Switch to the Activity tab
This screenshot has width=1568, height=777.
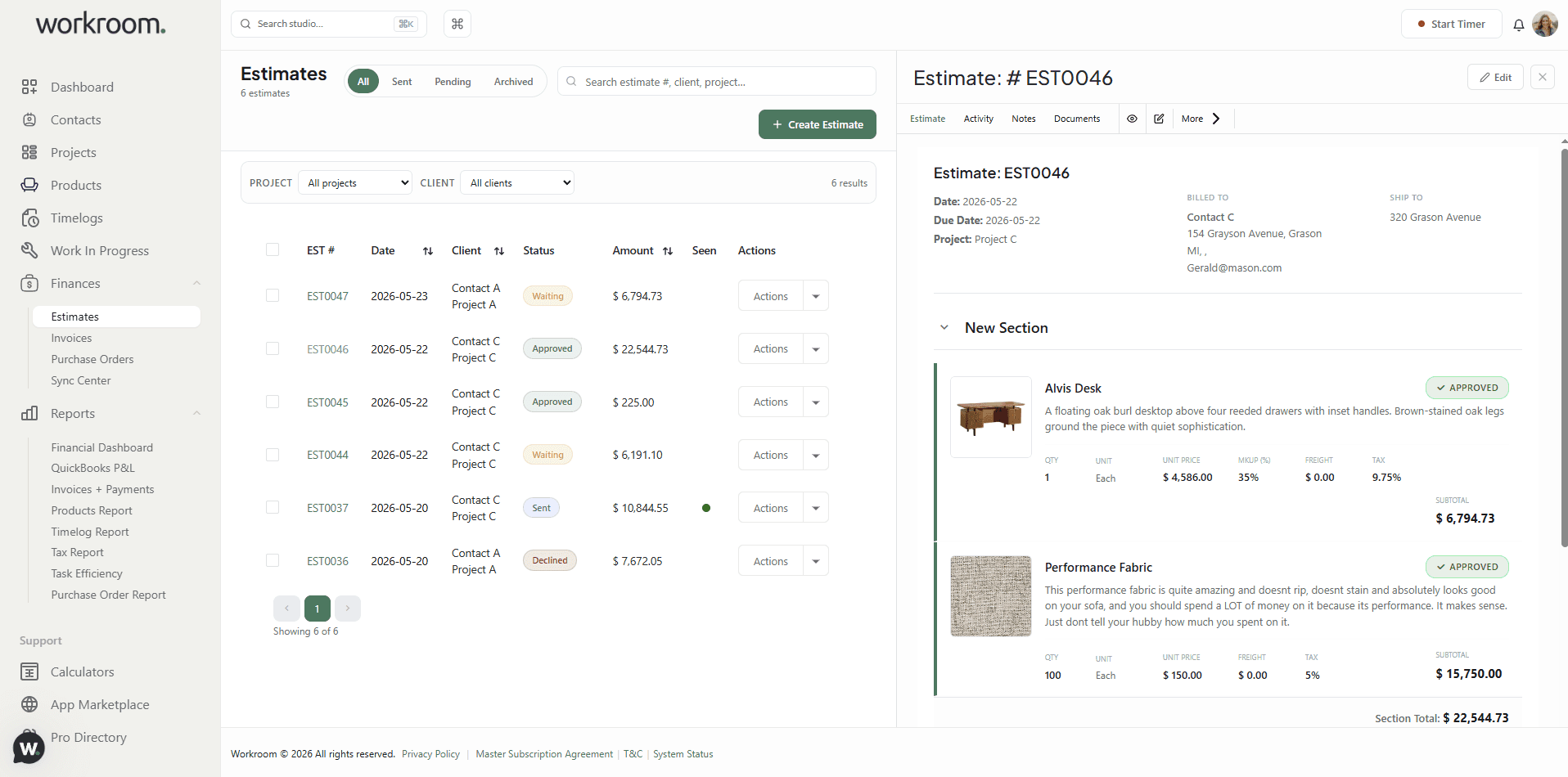(978, 119)
